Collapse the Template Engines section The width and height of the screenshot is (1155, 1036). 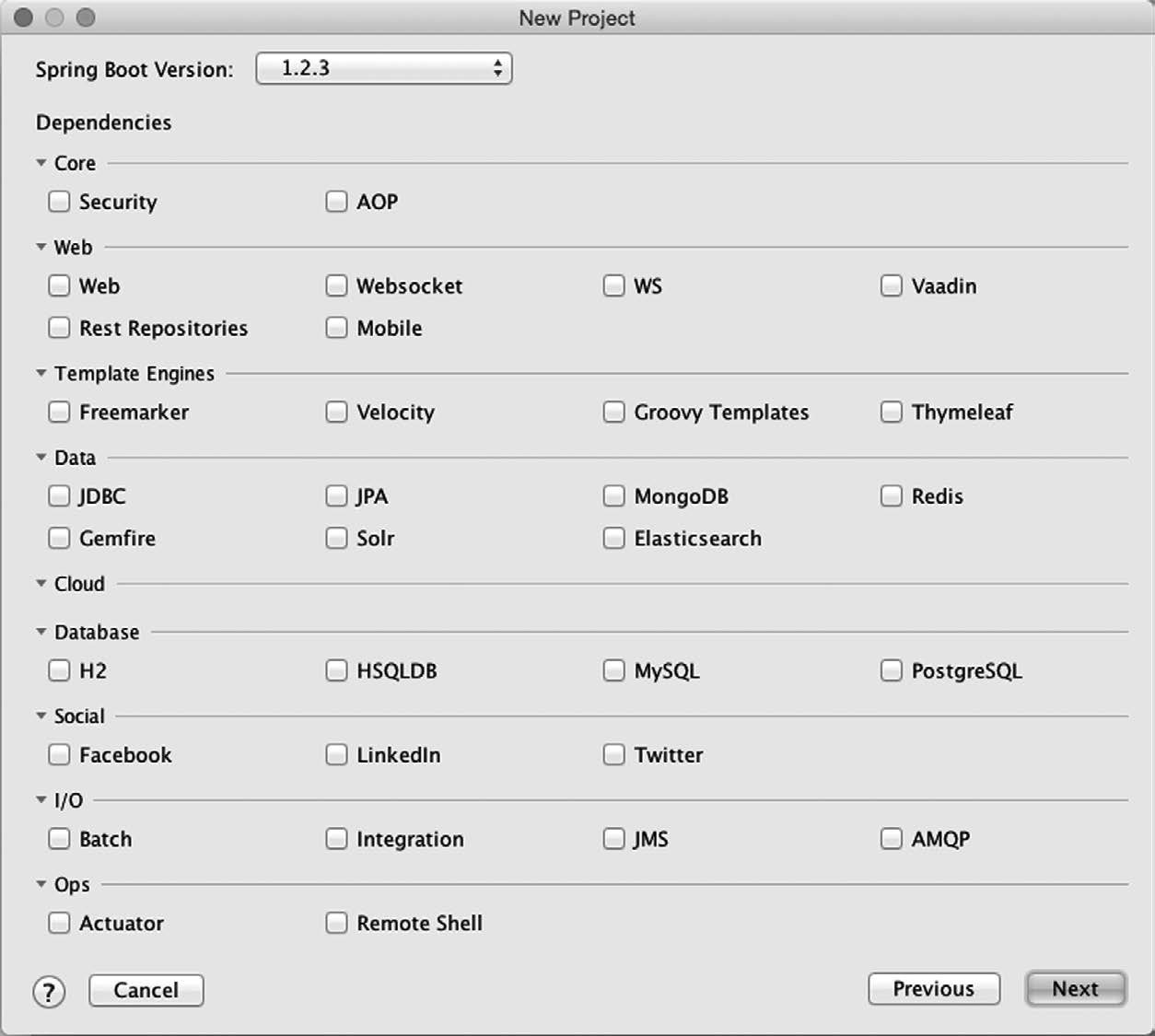41,373
